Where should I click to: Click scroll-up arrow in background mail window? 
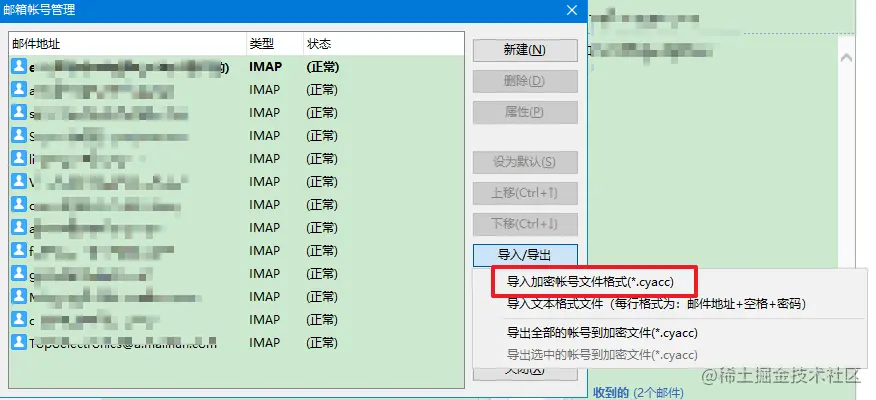[x=846, y=58]
